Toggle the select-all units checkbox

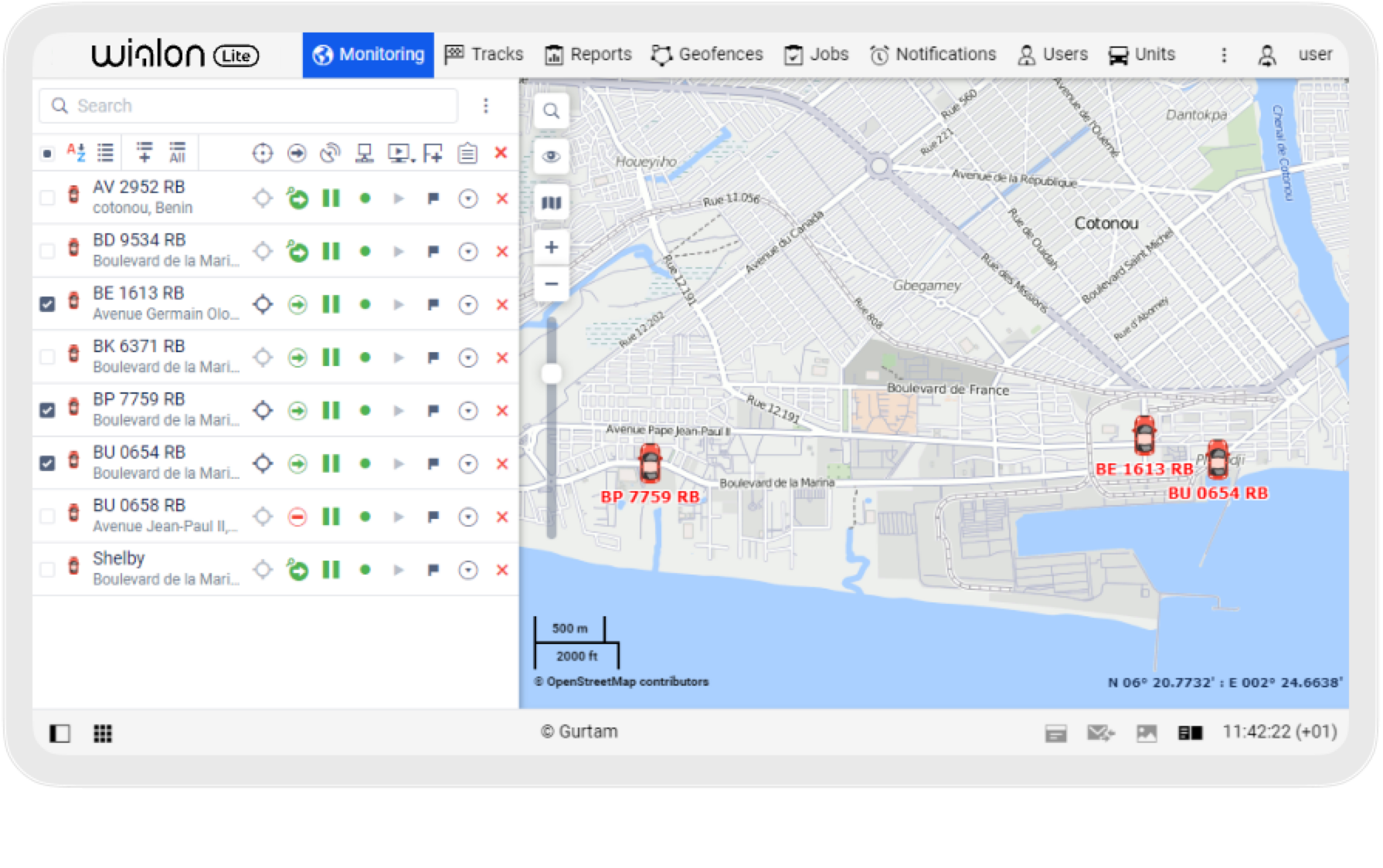(47, 154)
